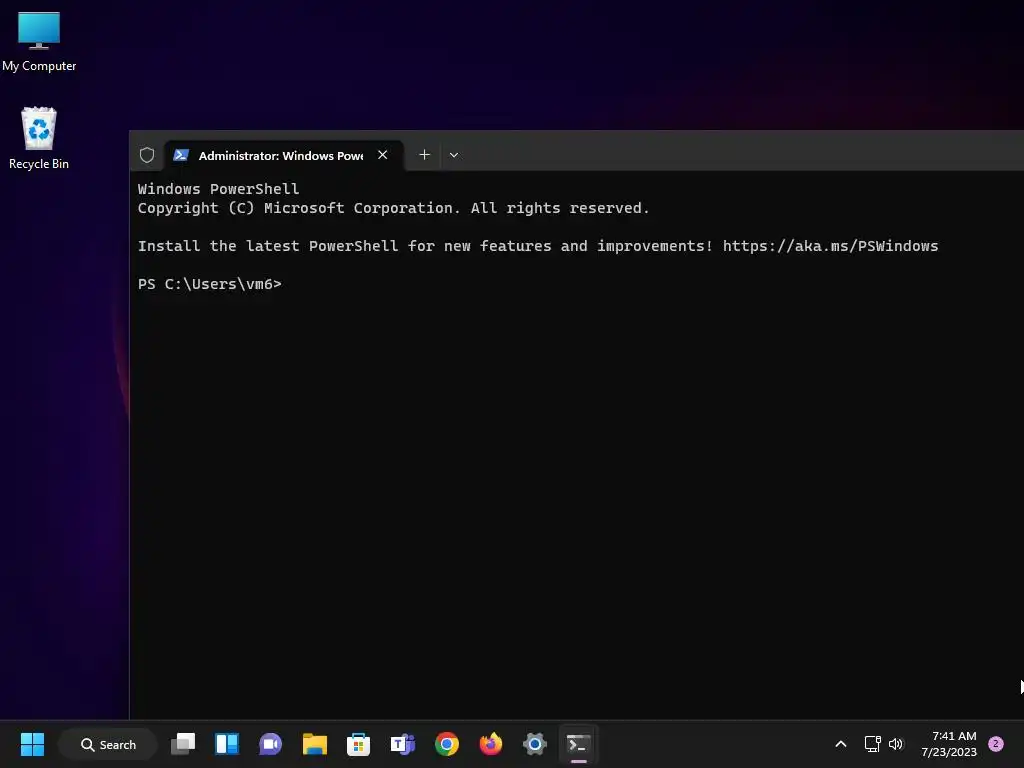Open the volume tray icon

point(896,744)
